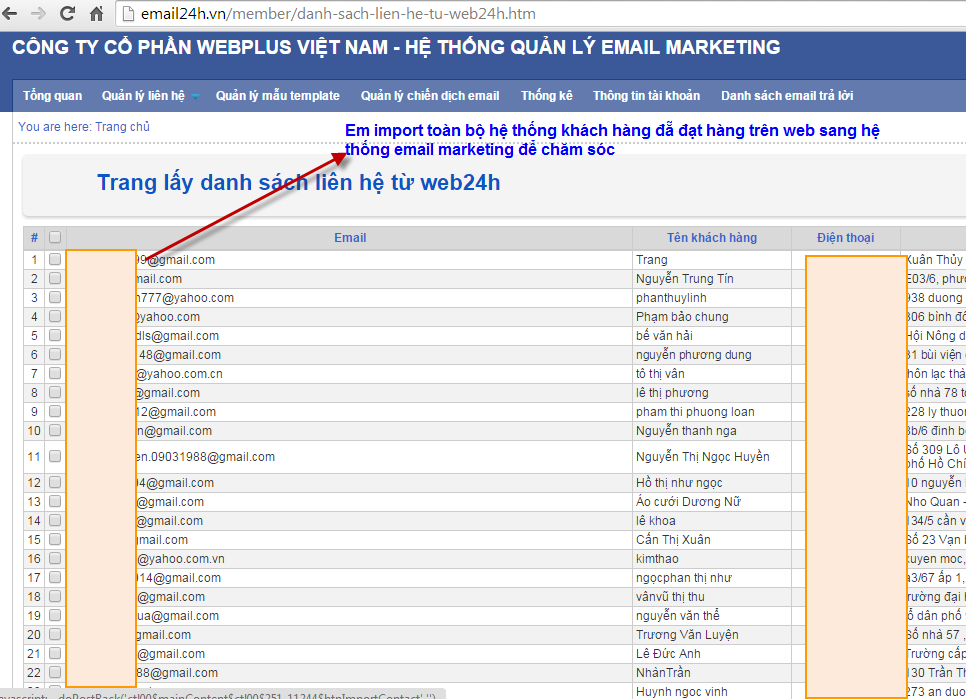Check the checkbox for ngọcphan thị như row
This screenshot has width=966, height=699.
click(x=55, y=578)
